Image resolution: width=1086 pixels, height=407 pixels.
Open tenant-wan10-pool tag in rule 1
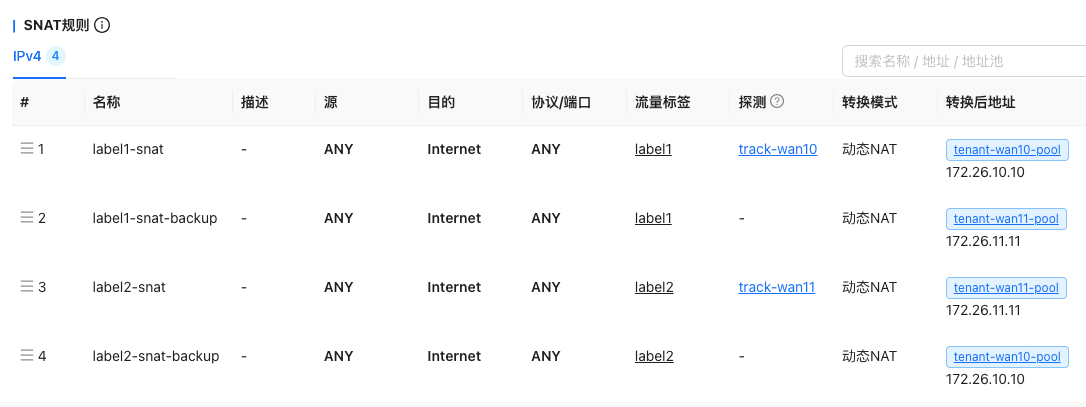click(1006, 150)
